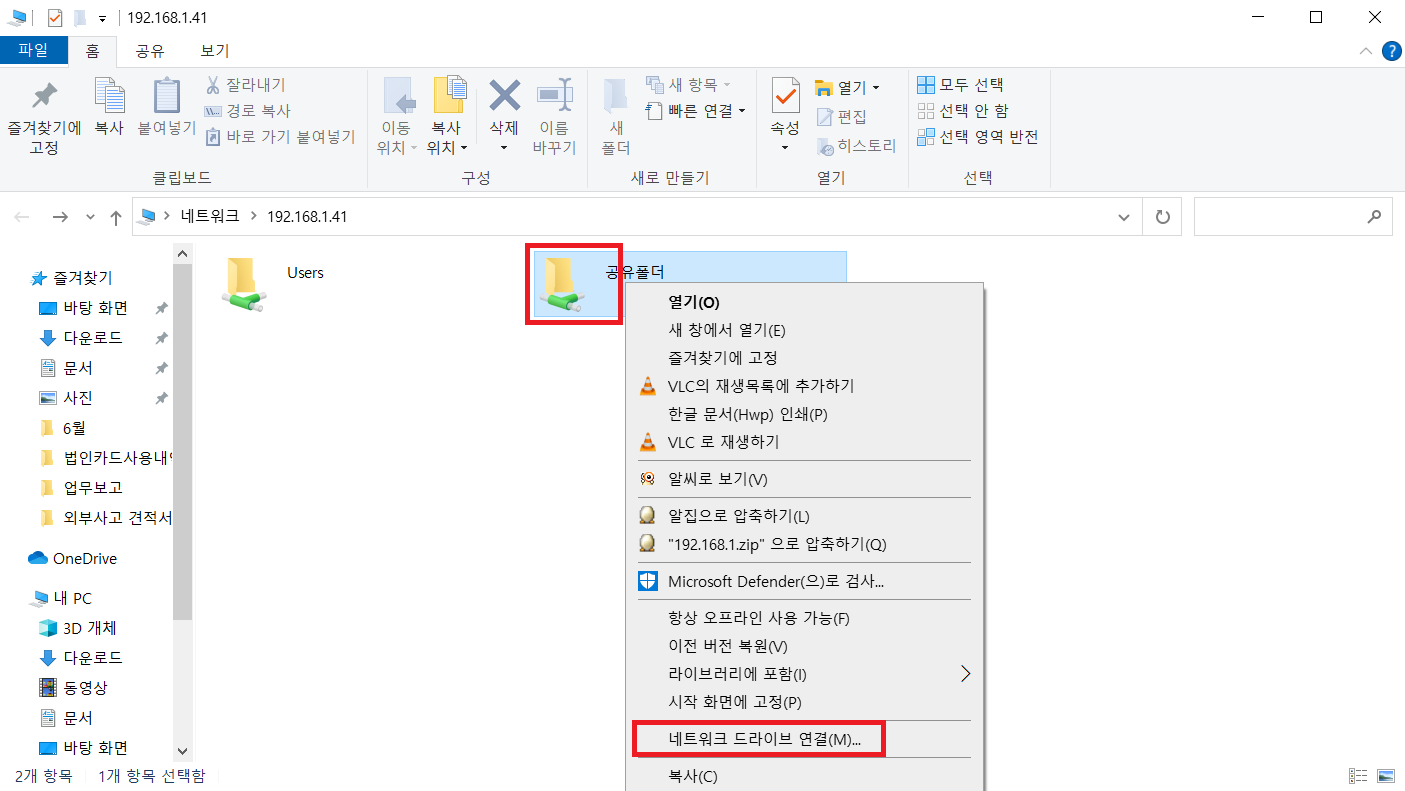This screenshot has width=1405, height=791.
Task: Click the 복사 (copy) ribbon icon
Action: pos(109,96)
